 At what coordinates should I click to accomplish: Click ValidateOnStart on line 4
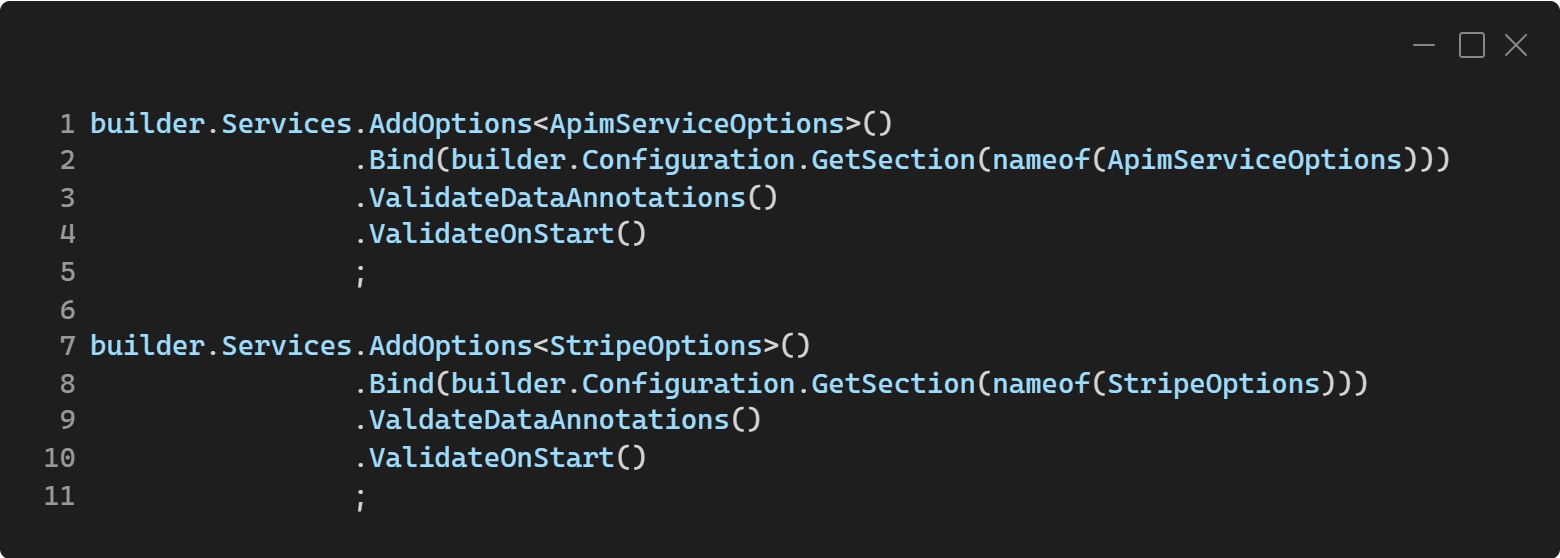point(492,235)
